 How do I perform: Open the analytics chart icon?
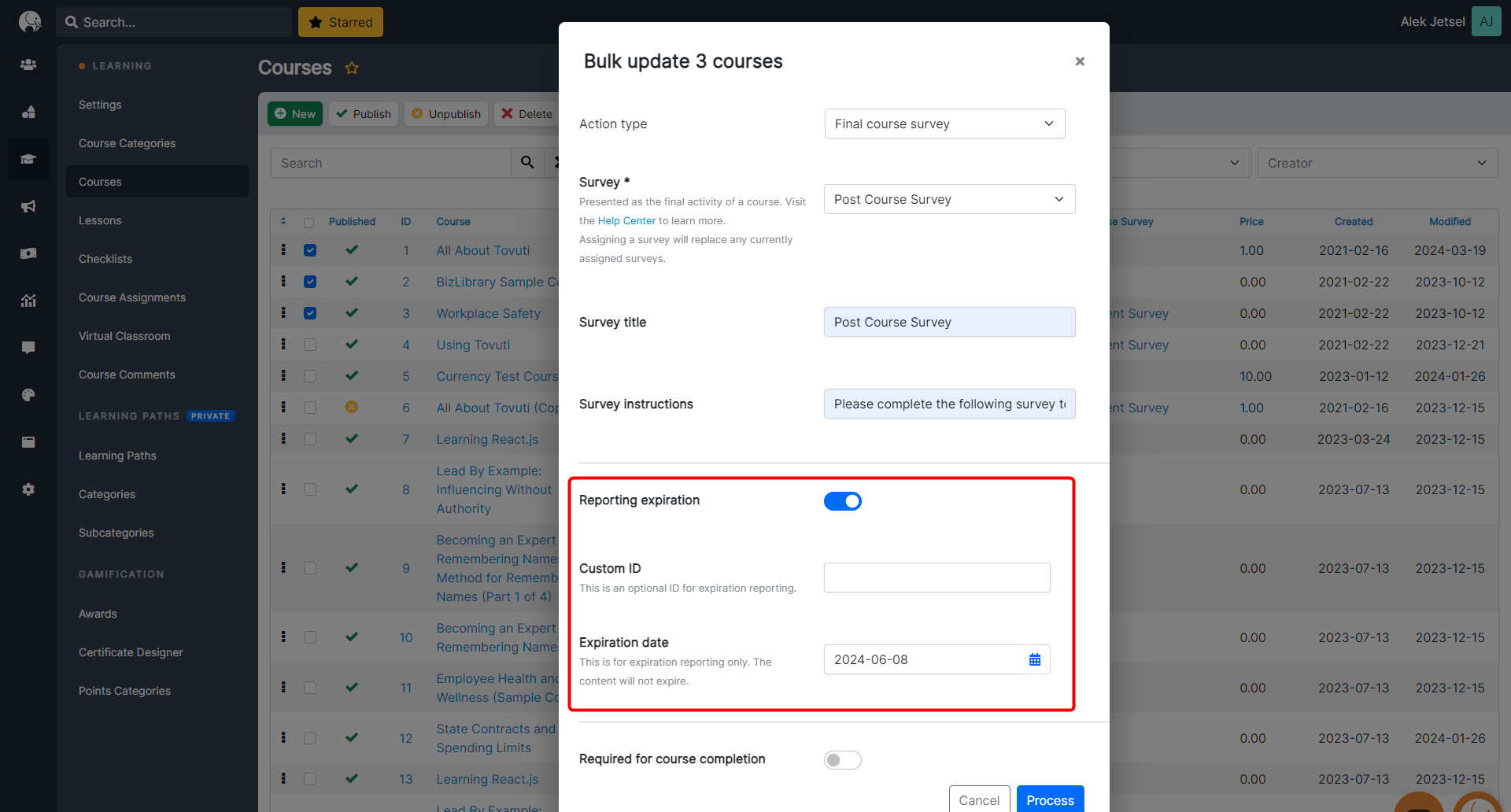28,301
